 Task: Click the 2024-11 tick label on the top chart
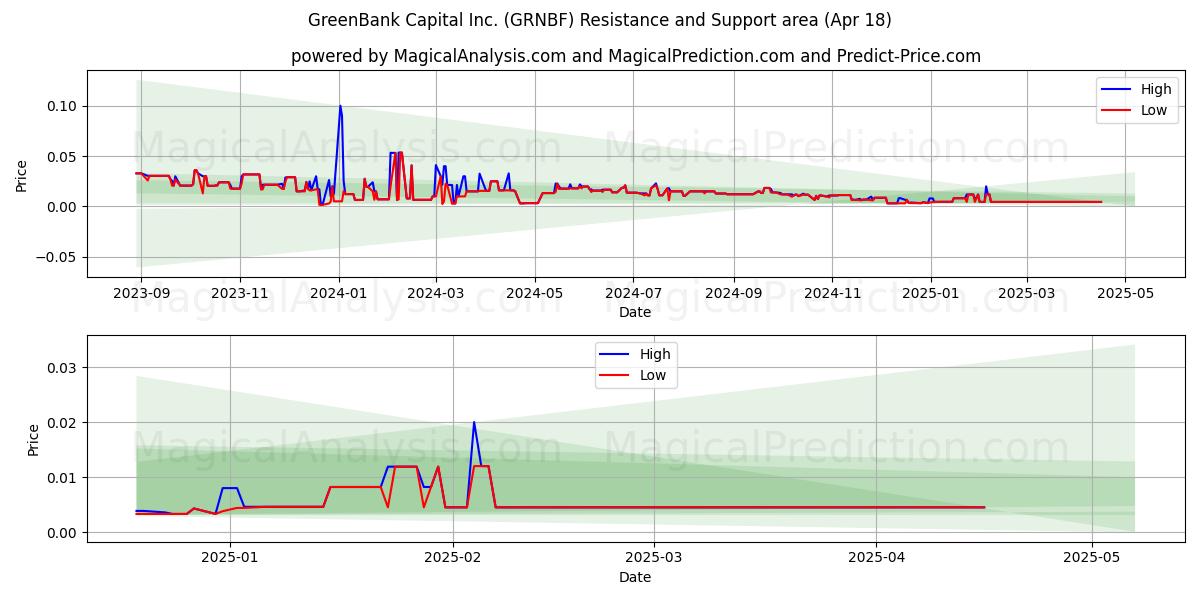tap(834, 293)
